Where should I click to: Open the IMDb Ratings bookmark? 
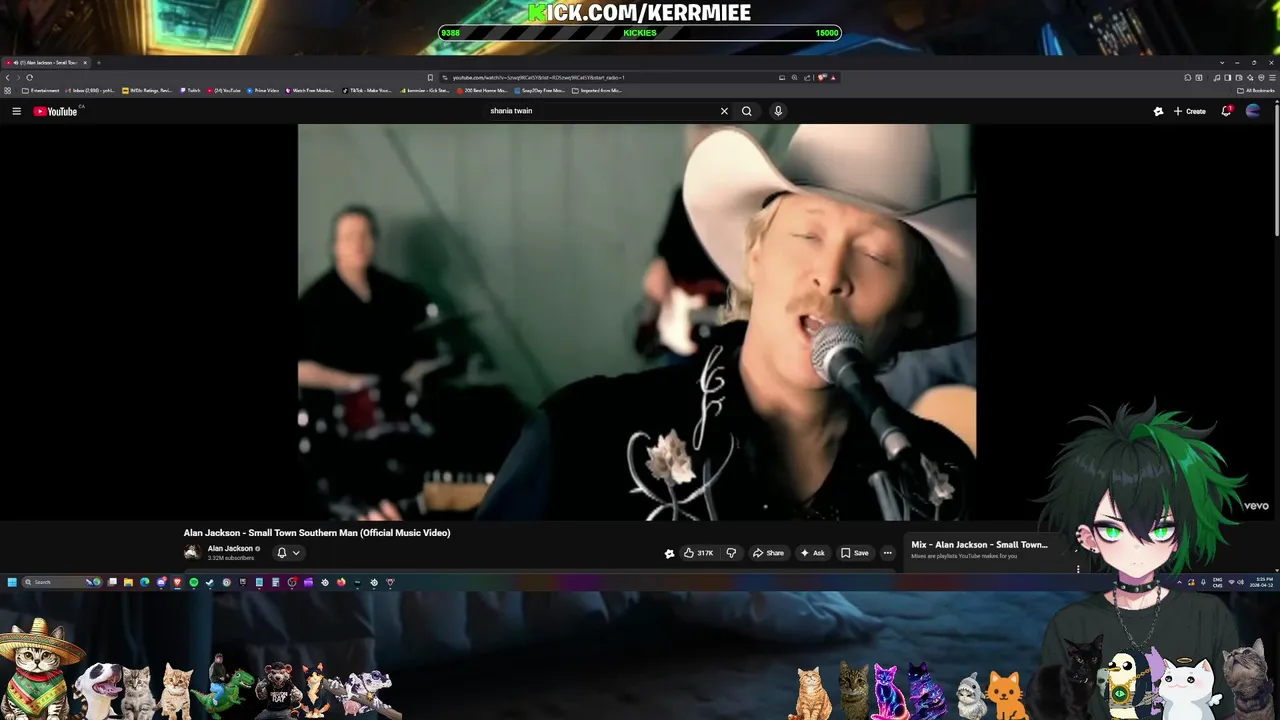pyautogui.click(x=147, y=90)
